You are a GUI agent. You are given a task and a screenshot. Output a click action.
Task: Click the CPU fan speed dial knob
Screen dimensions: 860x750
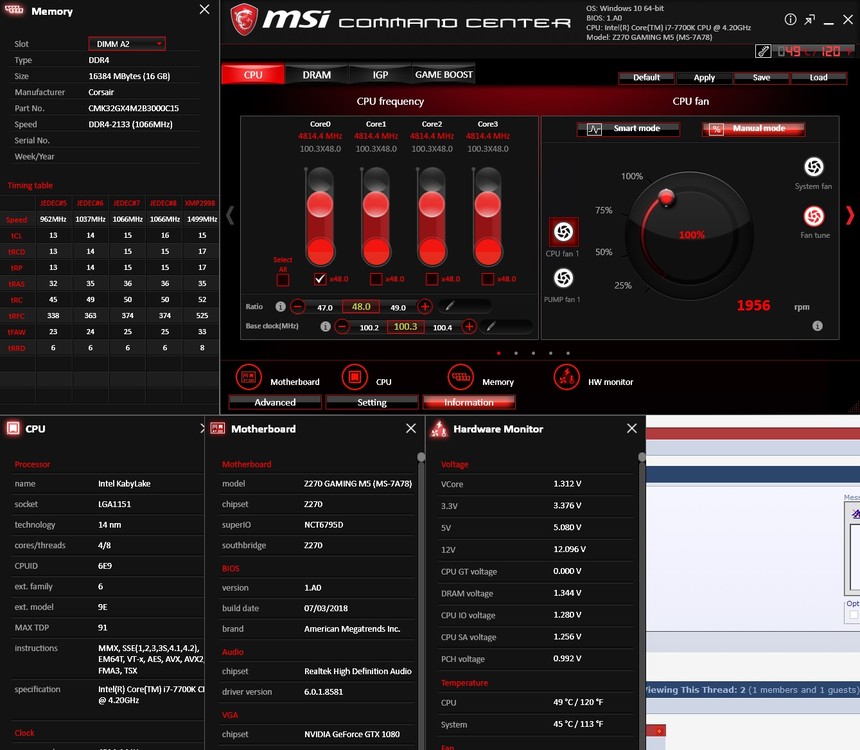point(666,197)
